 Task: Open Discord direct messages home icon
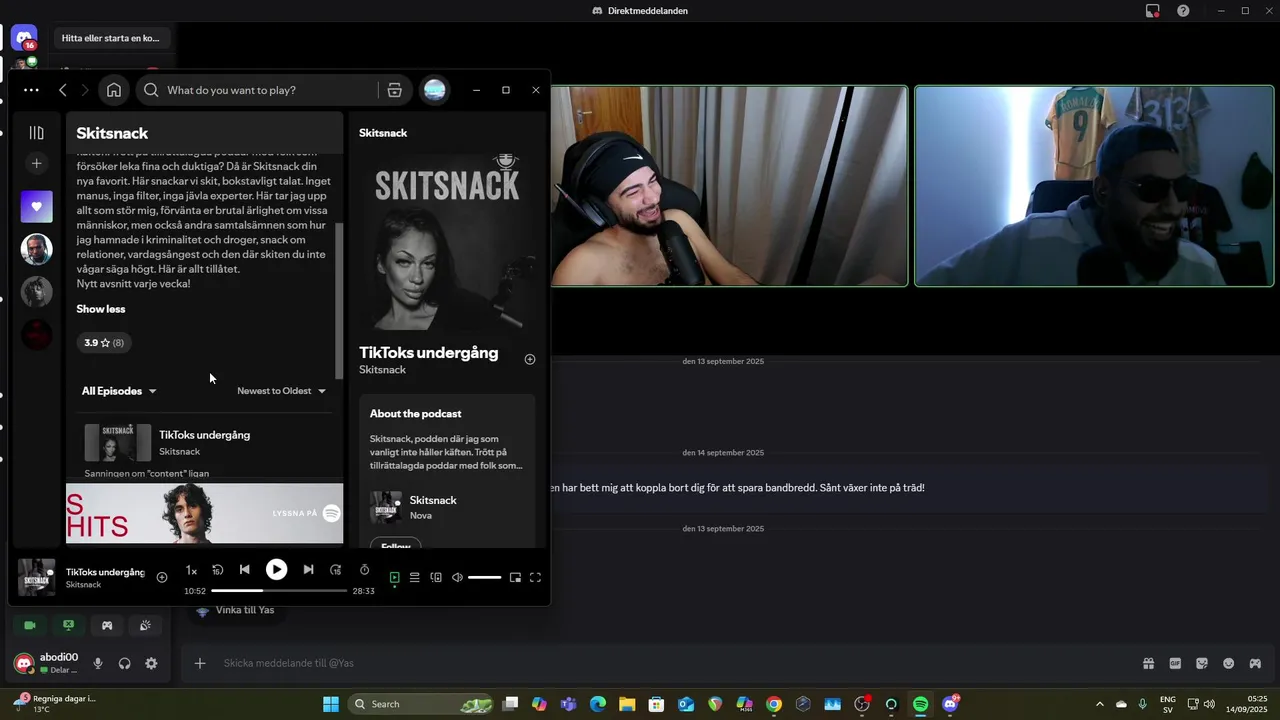(x=24, y=38)
